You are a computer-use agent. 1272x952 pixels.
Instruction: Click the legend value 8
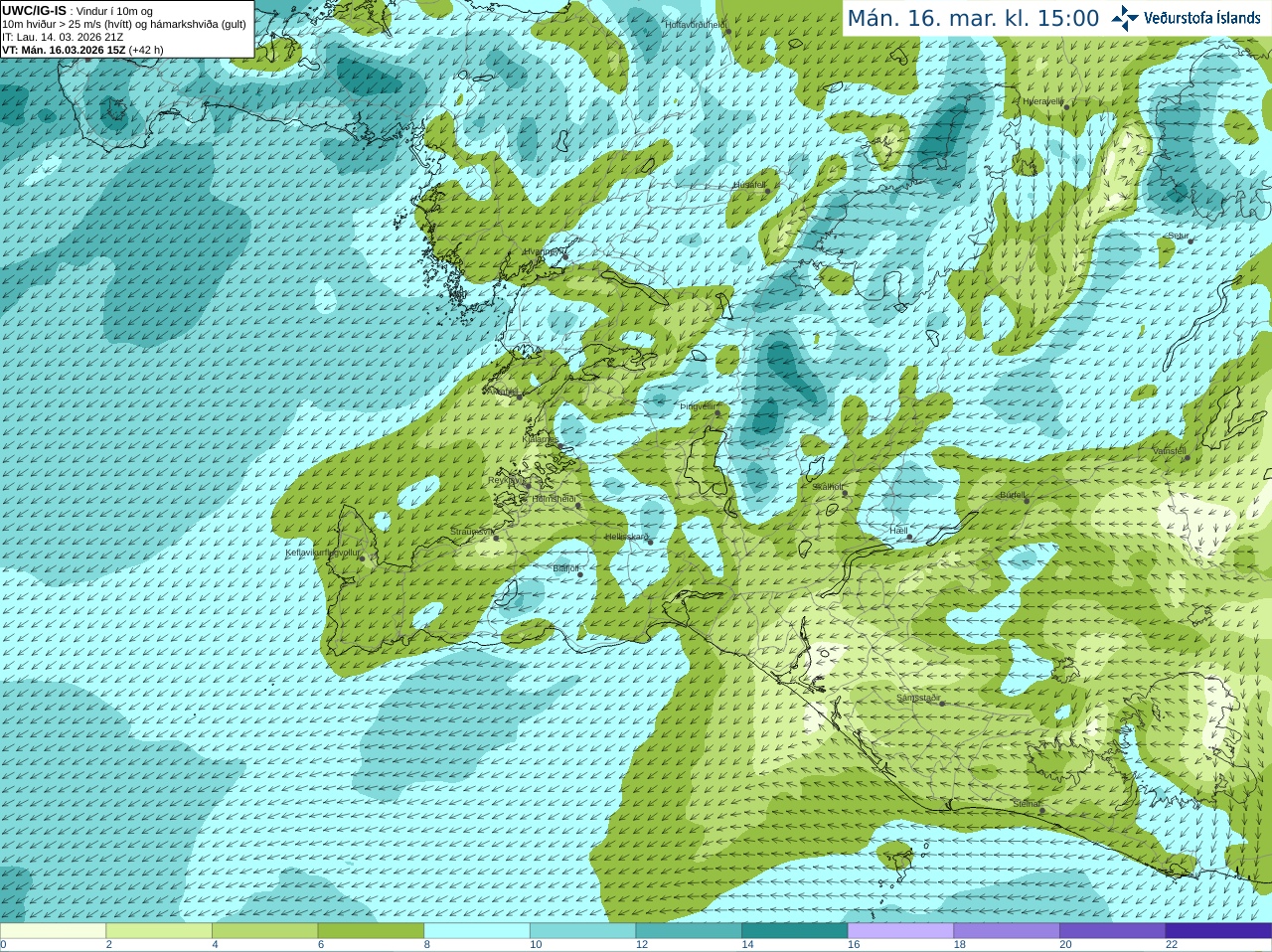pyautogui.click(x=427, y=945)
